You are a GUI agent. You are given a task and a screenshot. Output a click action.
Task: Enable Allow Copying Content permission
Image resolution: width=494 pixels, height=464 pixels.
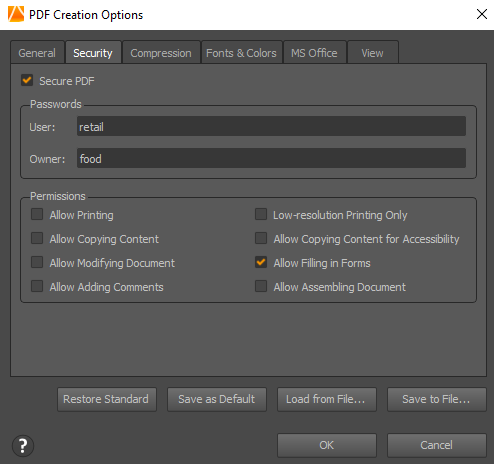[x=37, y=238]
